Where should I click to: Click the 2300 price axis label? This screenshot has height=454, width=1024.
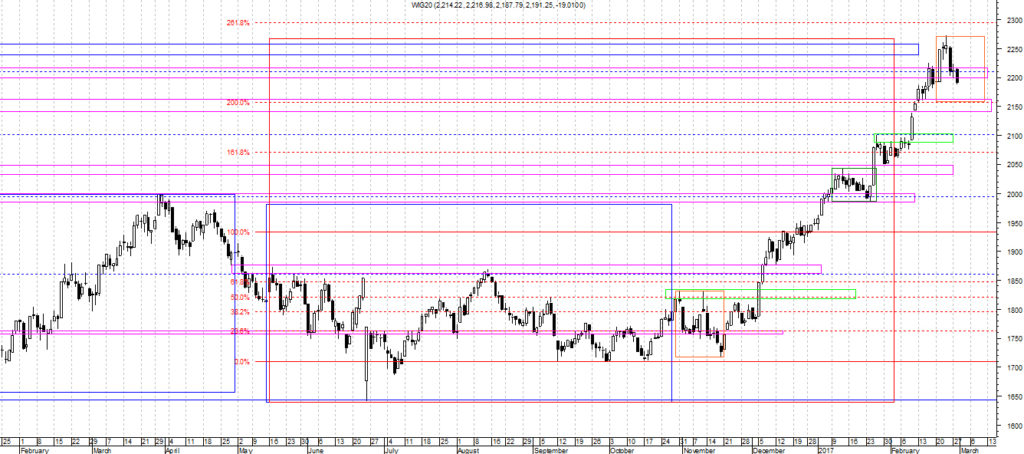click(1015, 20)
